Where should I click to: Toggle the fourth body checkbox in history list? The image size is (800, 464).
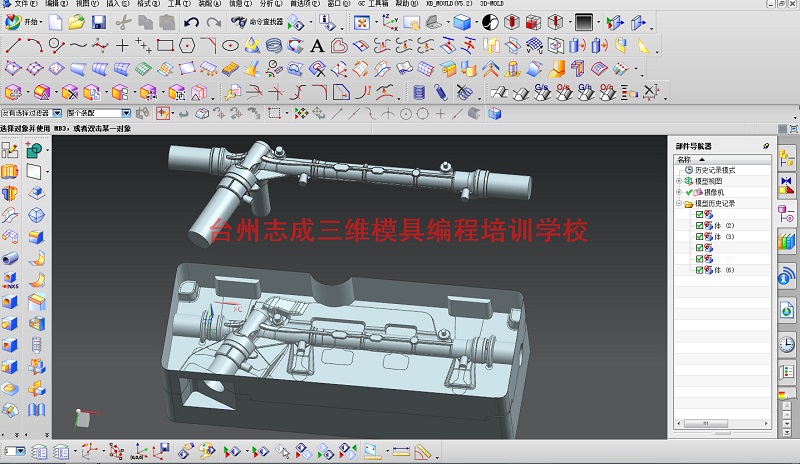[x=699, y=248]
